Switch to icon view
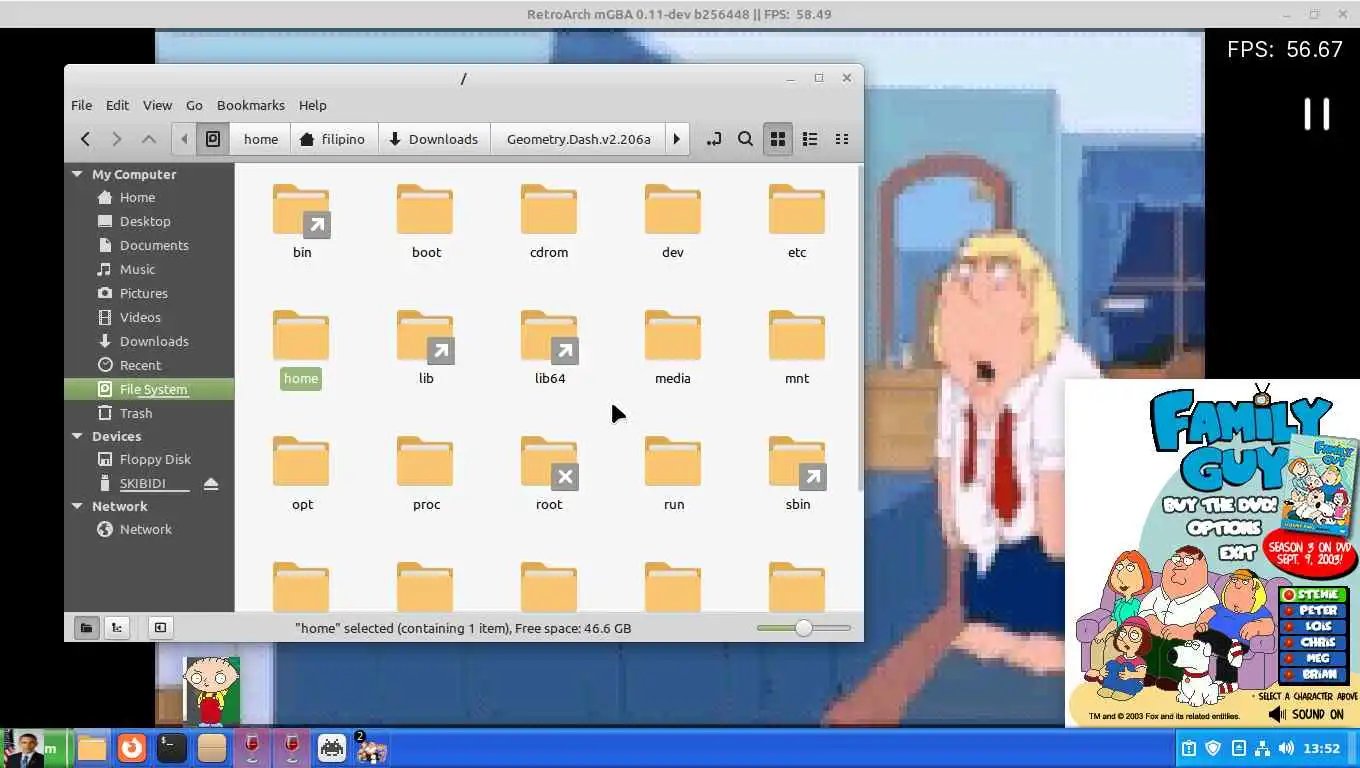 [x=778, y=139]
